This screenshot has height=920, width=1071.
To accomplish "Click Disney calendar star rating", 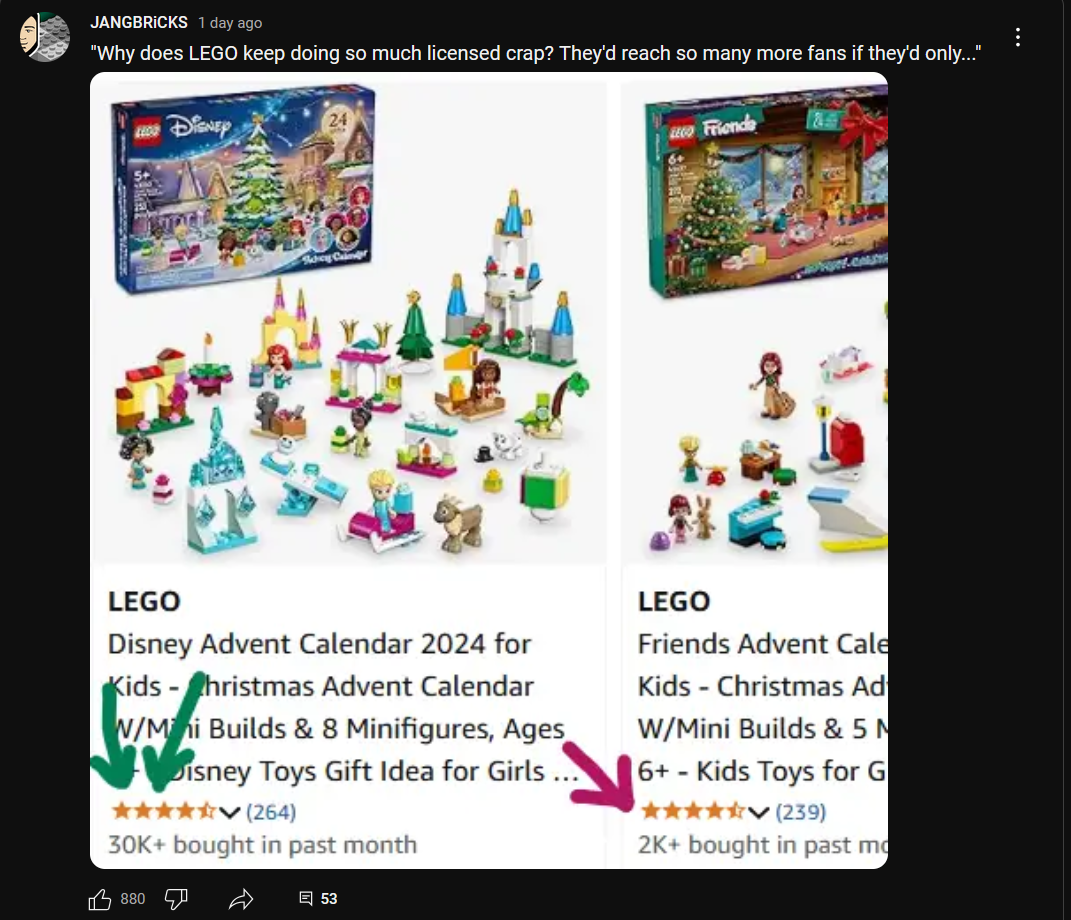I will pos(164,811).
